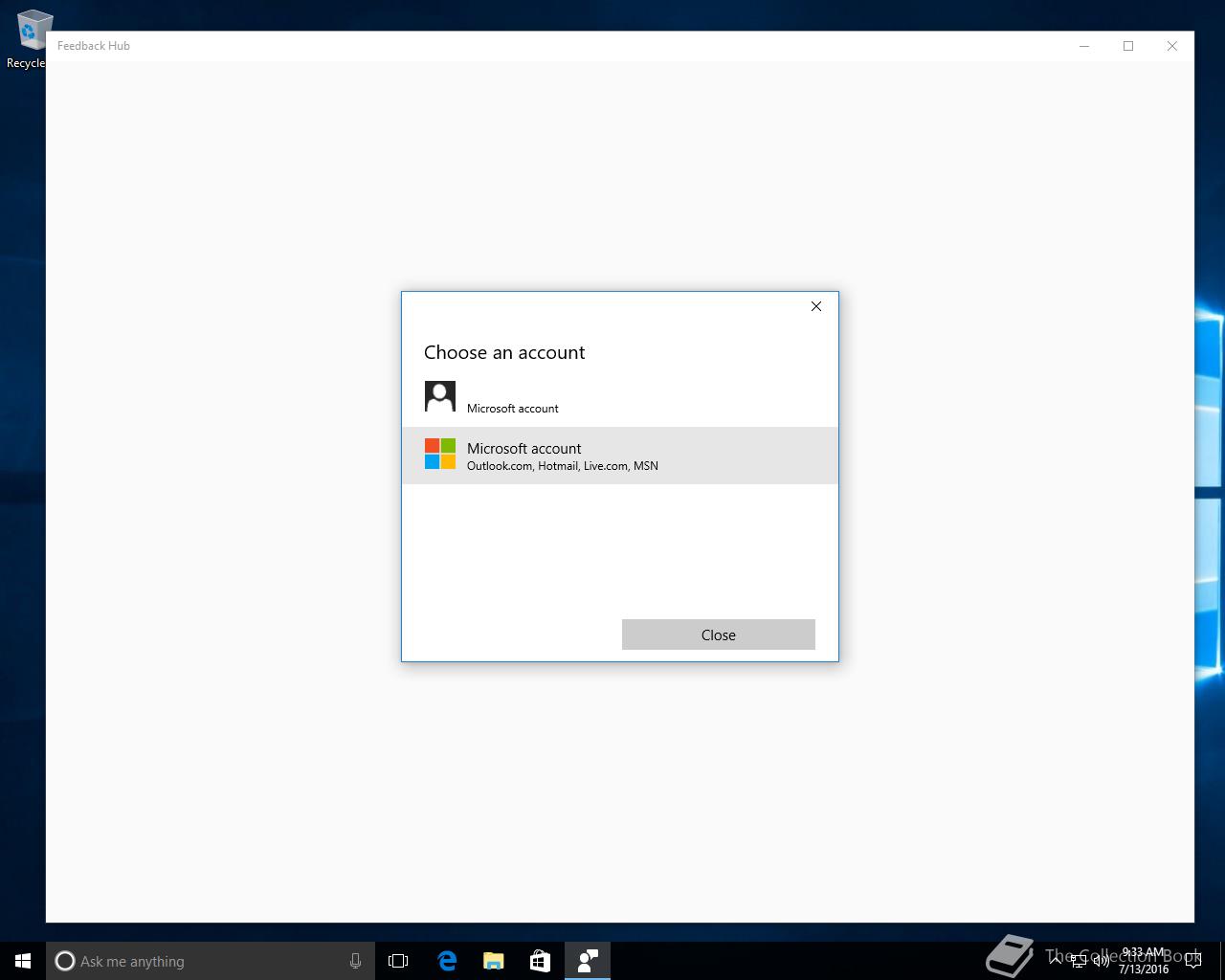The width and height of the screenshot is (1225, 980).
Task: Show hidden system tray icons
Action: click(x=1056, y=961)
